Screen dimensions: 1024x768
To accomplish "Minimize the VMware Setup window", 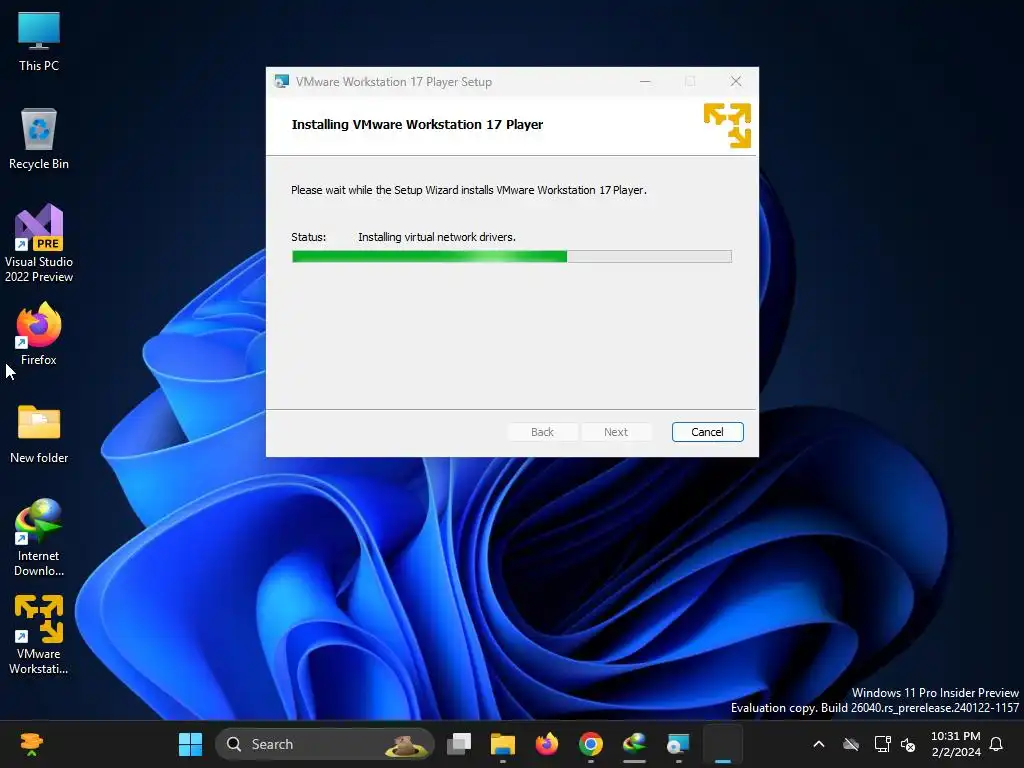I will [645, 81].
